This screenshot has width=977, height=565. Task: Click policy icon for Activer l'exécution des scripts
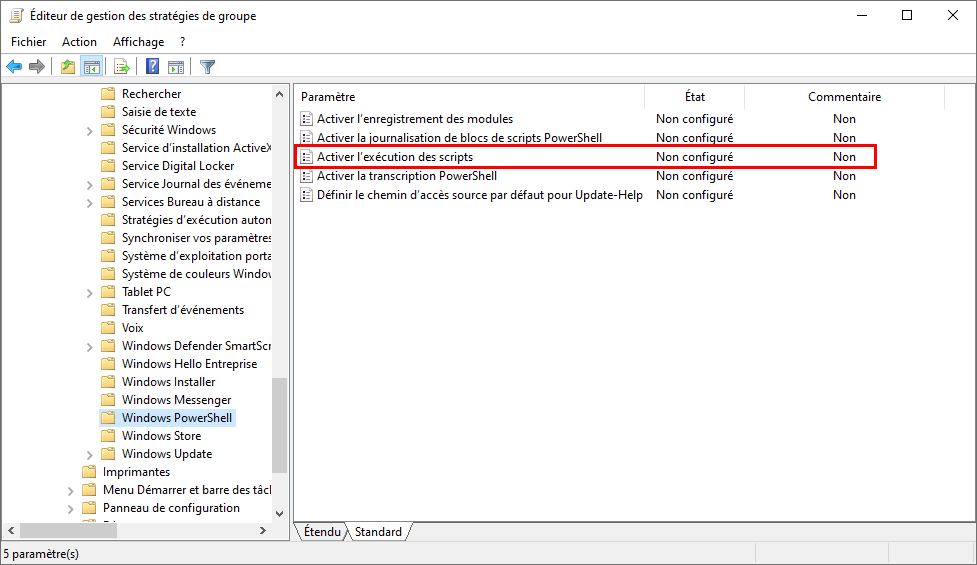pos(307,157)
